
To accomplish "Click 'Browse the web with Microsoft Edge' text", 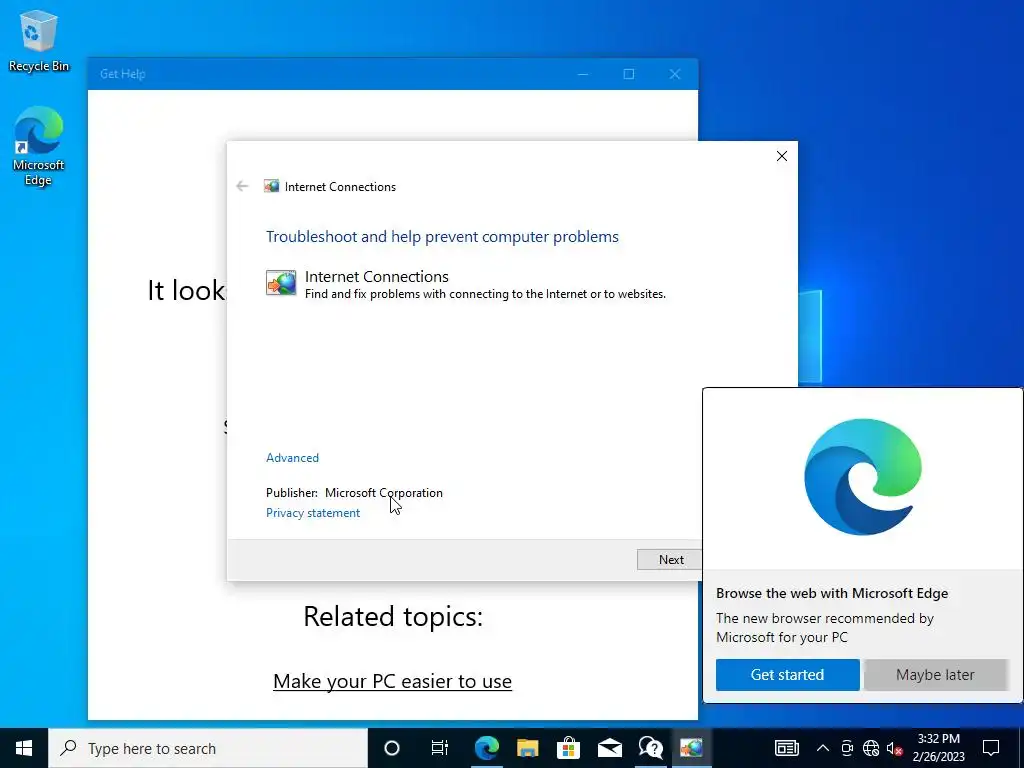I will (x=832, y=593).
